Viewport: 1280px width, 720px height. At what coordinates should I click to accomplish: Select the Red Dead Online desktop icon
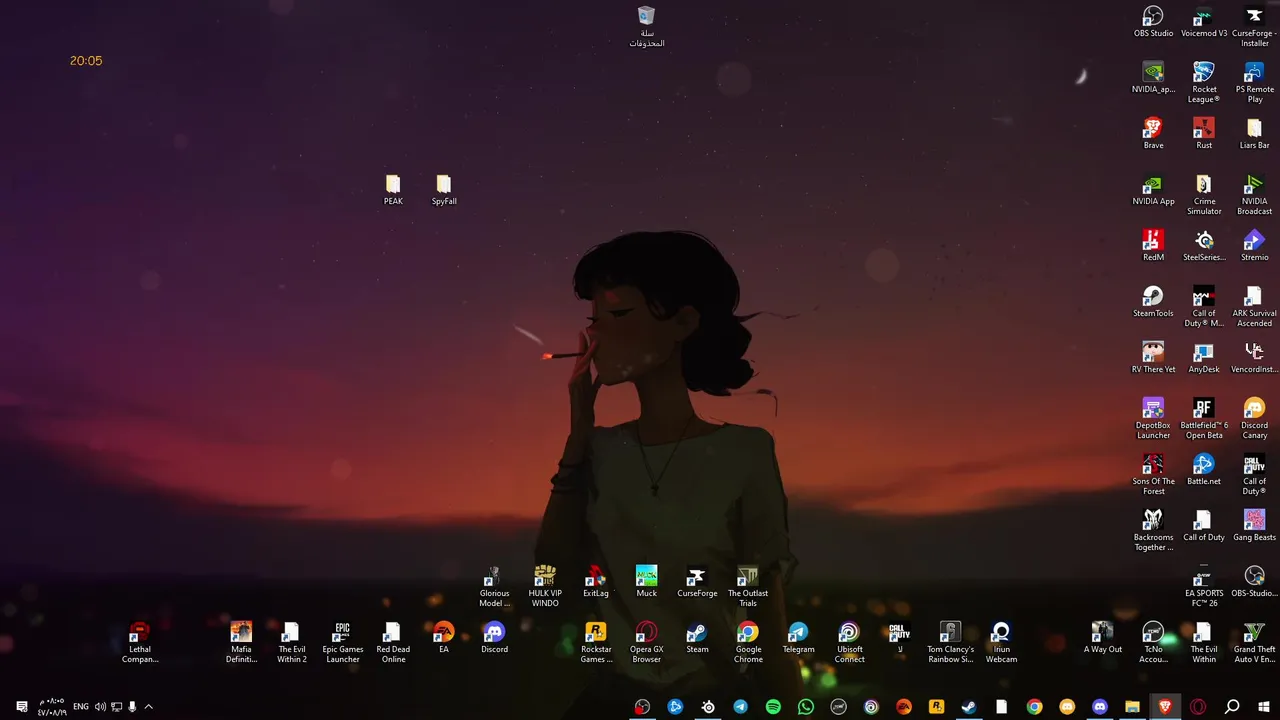coord(393,642)
